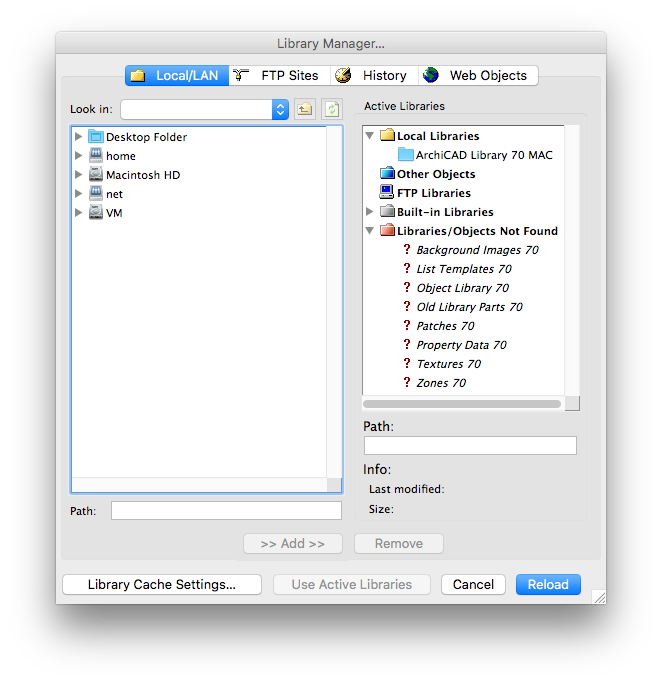Click the go-up-one-folder icon
The width and height of the screenshot is (662, 684).
click(x=304, y=109)
